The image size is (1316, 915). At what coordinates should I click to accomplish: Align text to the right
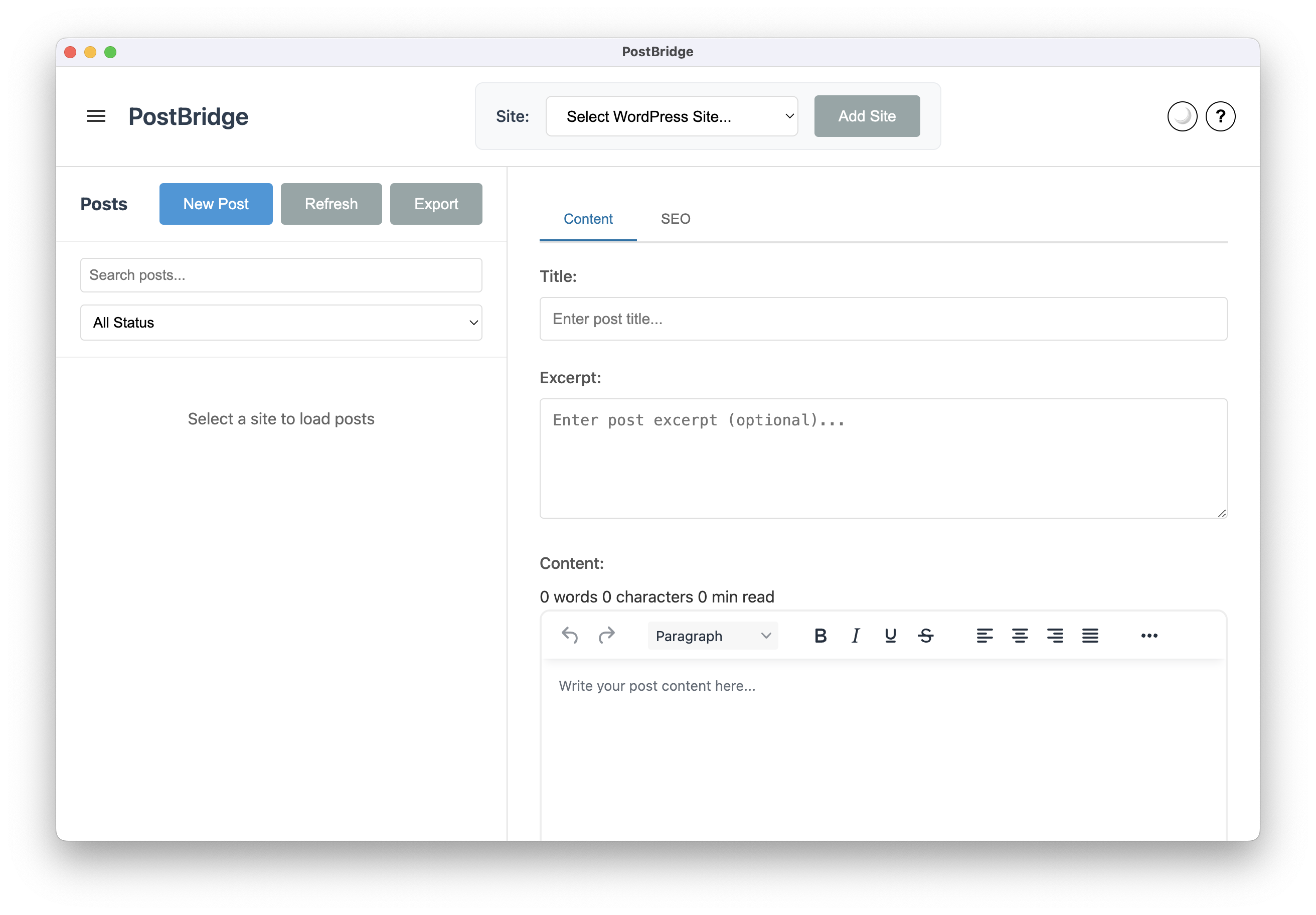click(x=1055, y=635)
